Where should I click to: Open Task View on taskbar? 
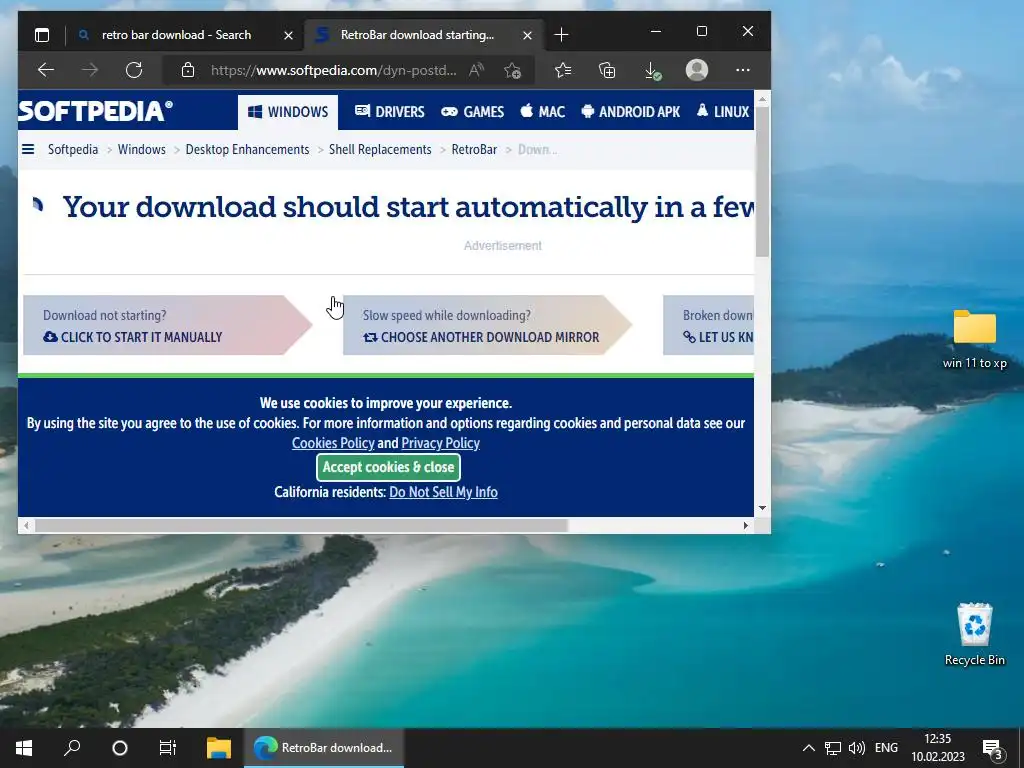pyautogui.click(x=168, y=748)
